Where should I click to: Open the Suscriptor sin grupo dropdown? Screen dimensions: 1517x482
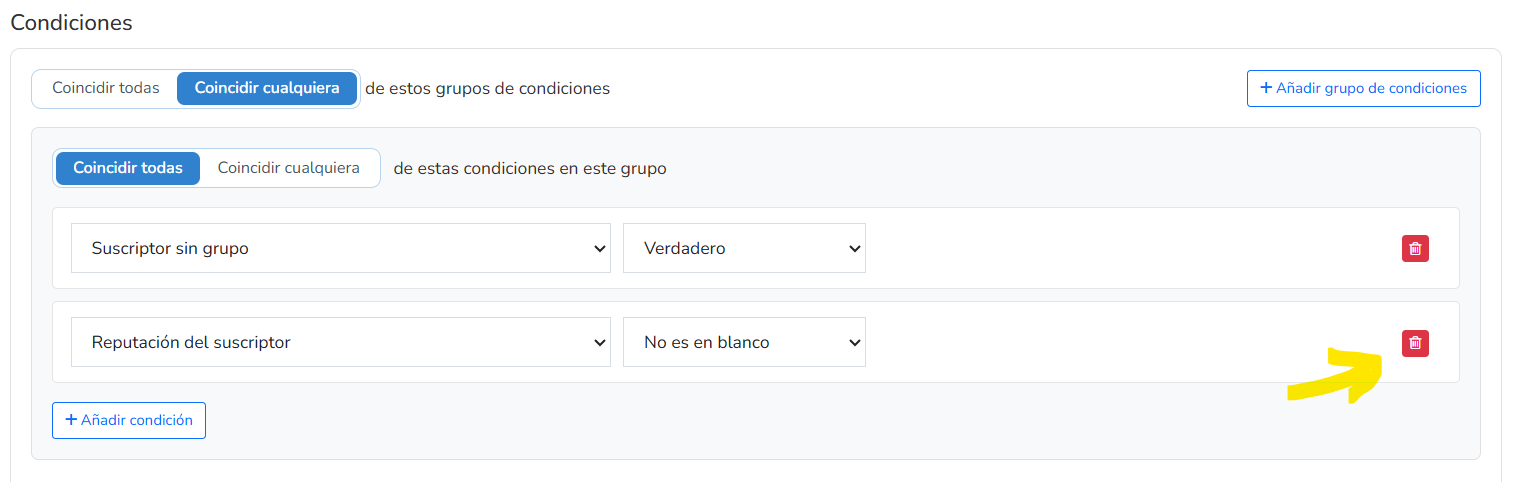[x=341, y=248]
